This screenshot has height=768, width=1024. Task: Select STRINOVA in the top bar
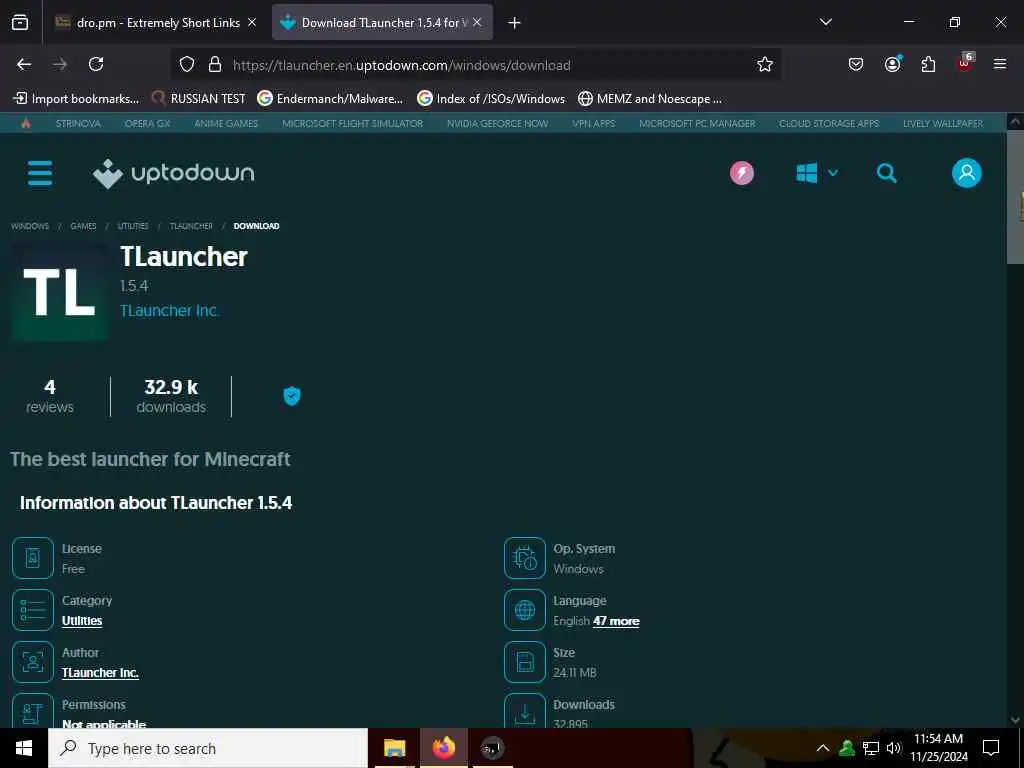pyautogui.click(x=78, y=123)
